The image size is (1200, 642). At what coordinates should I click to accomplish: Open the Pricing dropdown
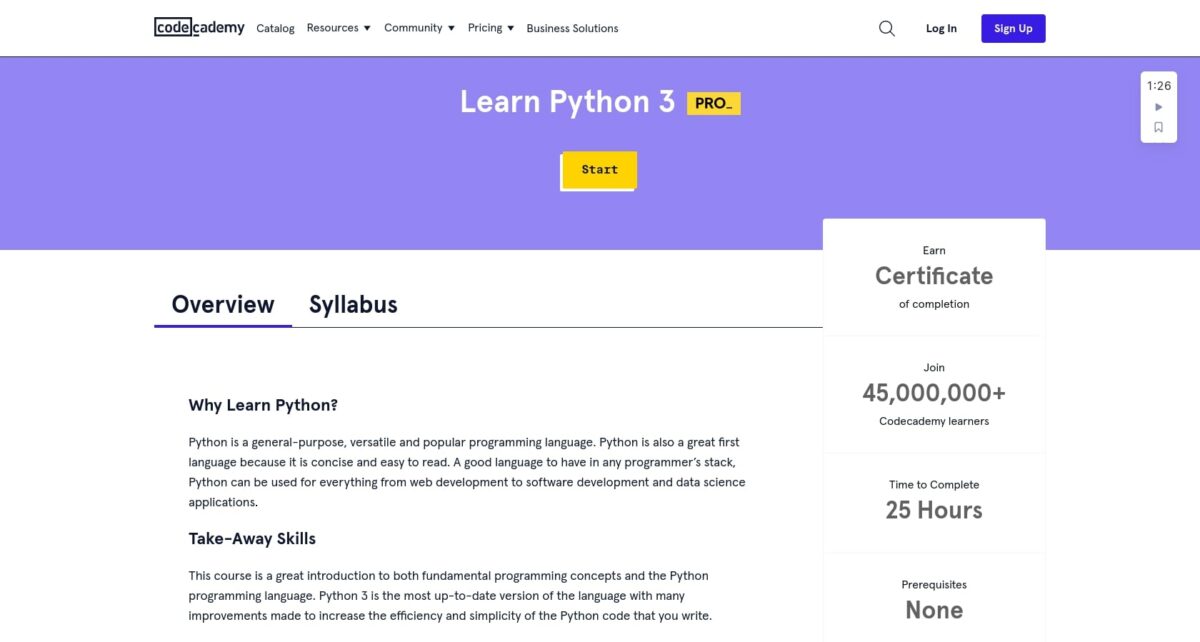click(x=490, y=28)
